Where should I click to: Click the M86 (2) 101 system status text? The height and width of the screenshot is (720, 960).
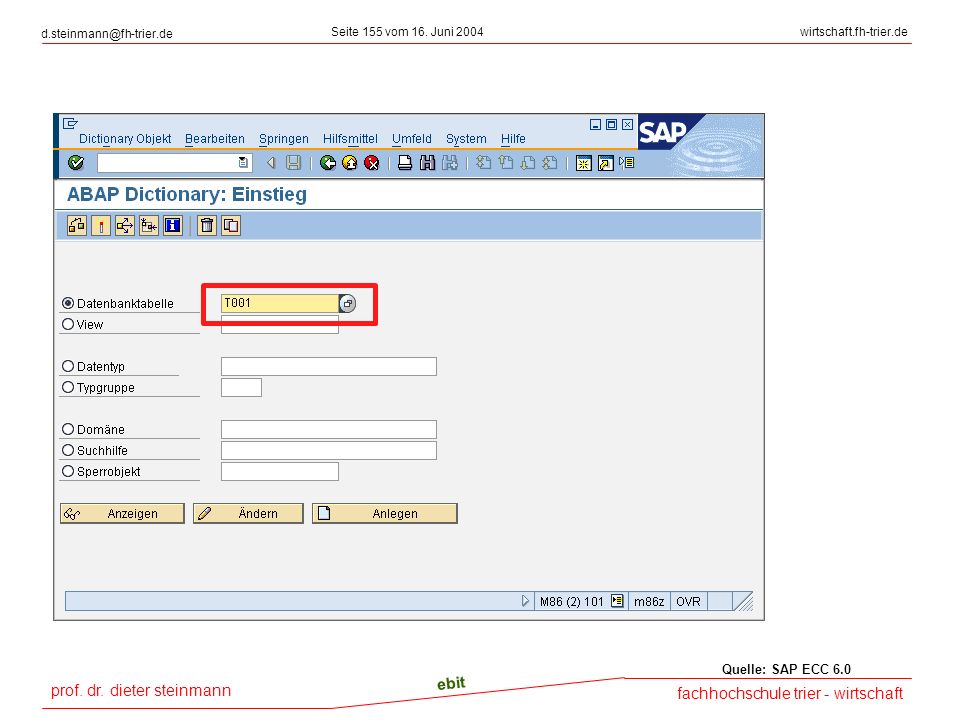pyautogui.click(x=572, y=601)
